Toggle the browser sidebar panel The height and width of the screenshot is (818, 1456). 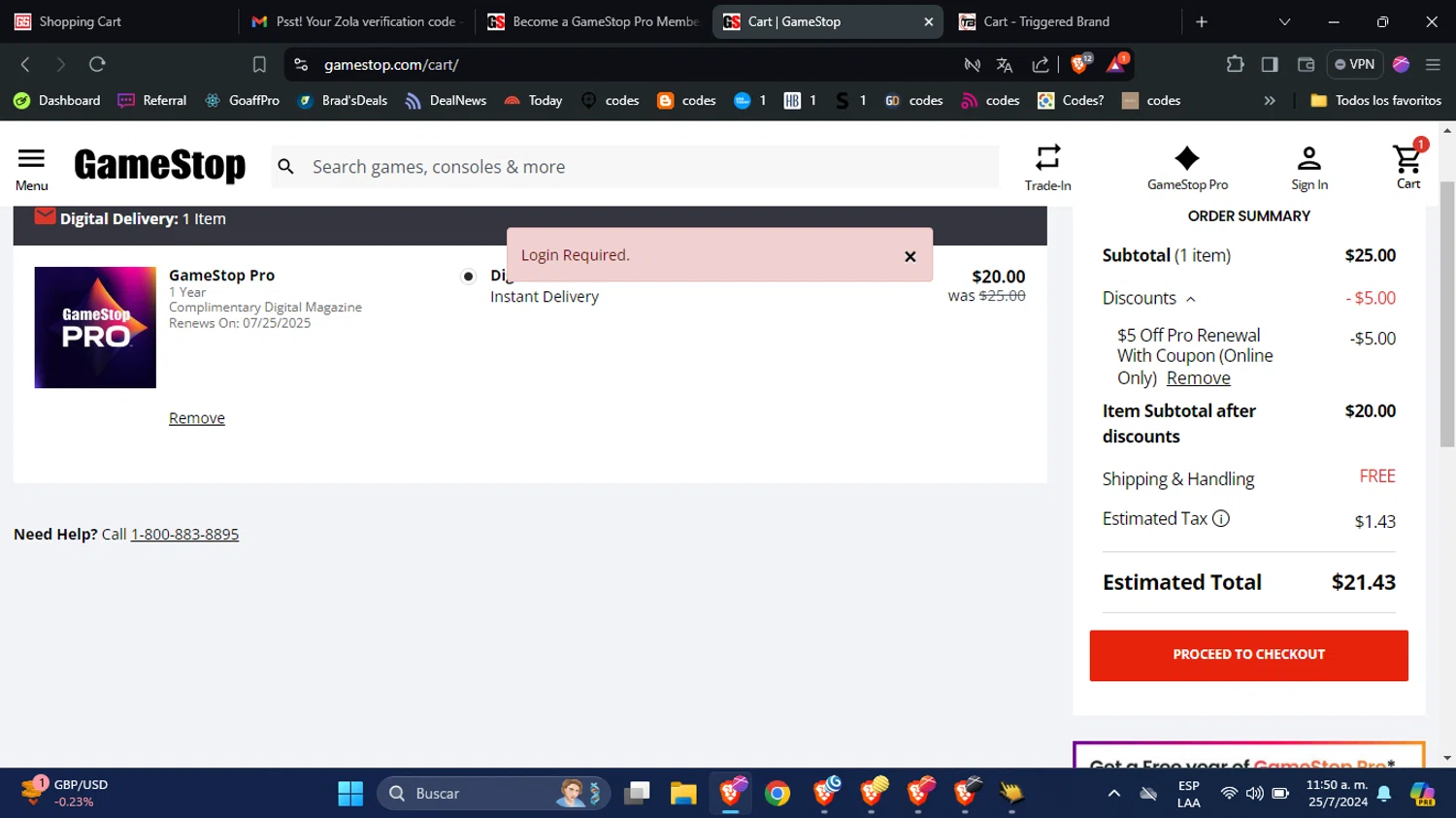click(1270, 64)
